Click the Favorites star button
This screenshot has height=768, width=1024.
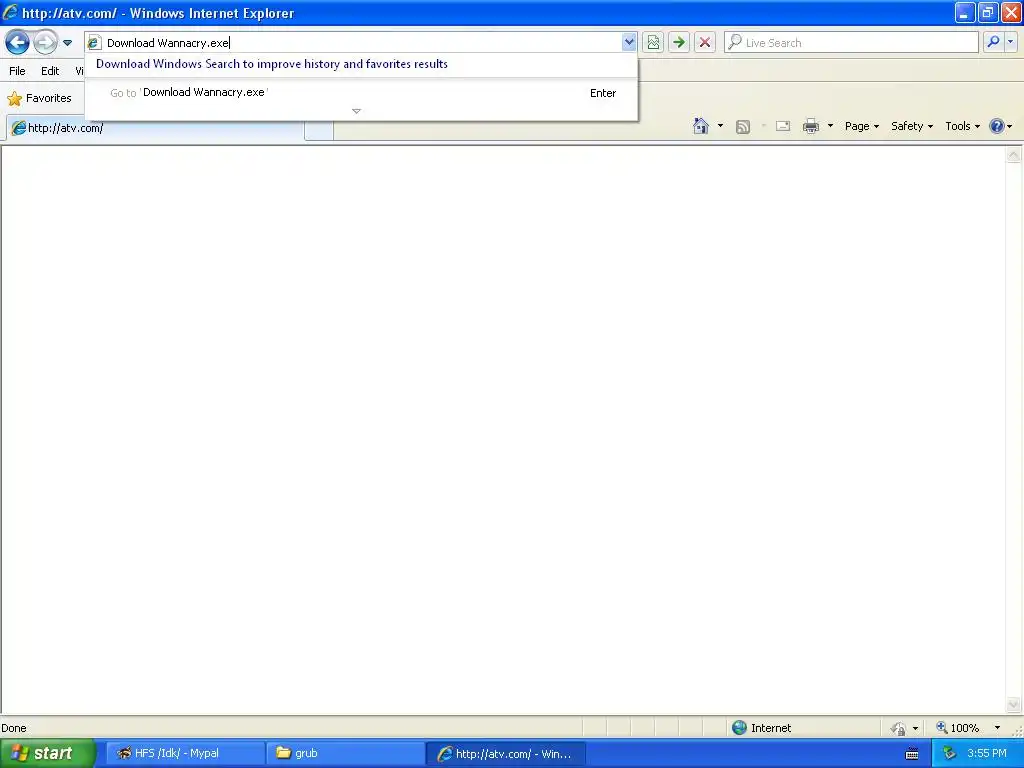(x=39, y=99)
